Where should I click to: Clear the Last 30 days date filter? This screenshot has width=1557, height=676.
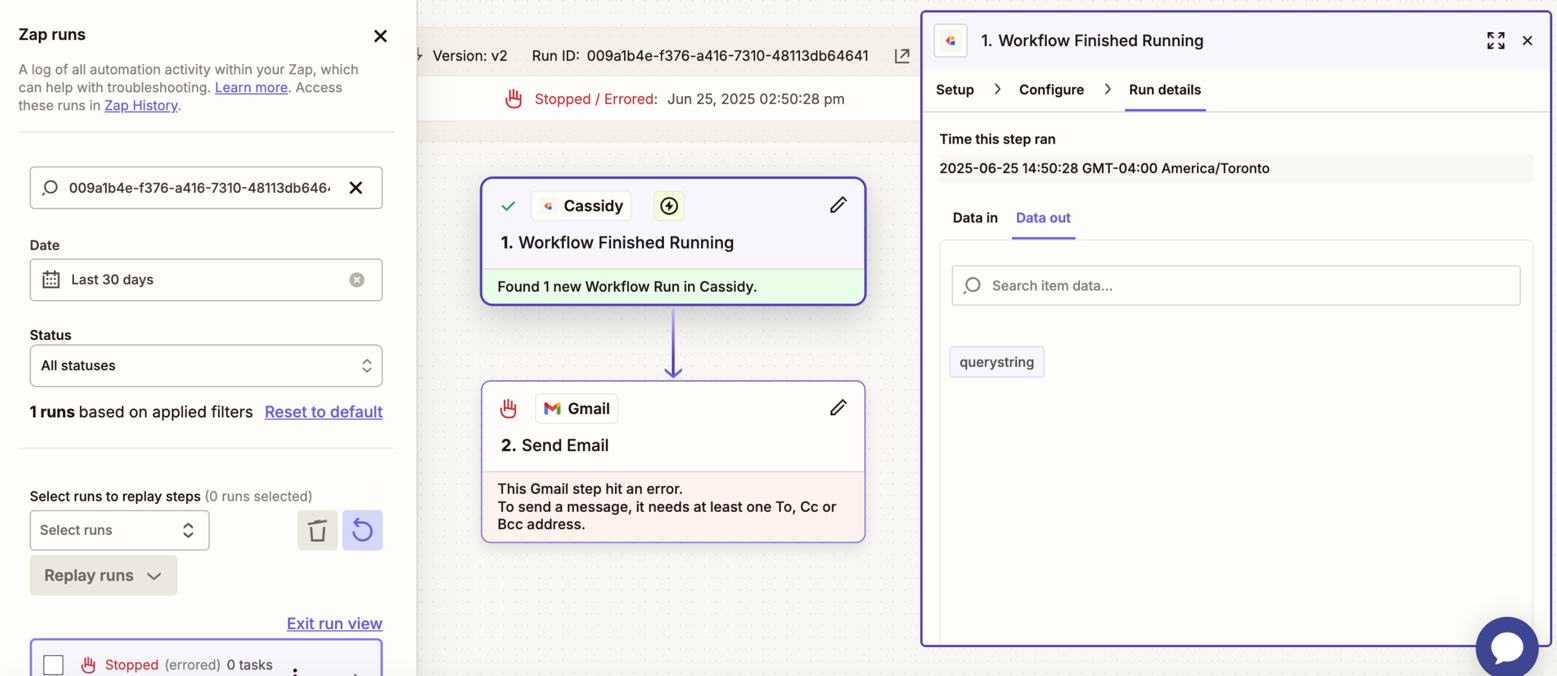tap(357, 280)
